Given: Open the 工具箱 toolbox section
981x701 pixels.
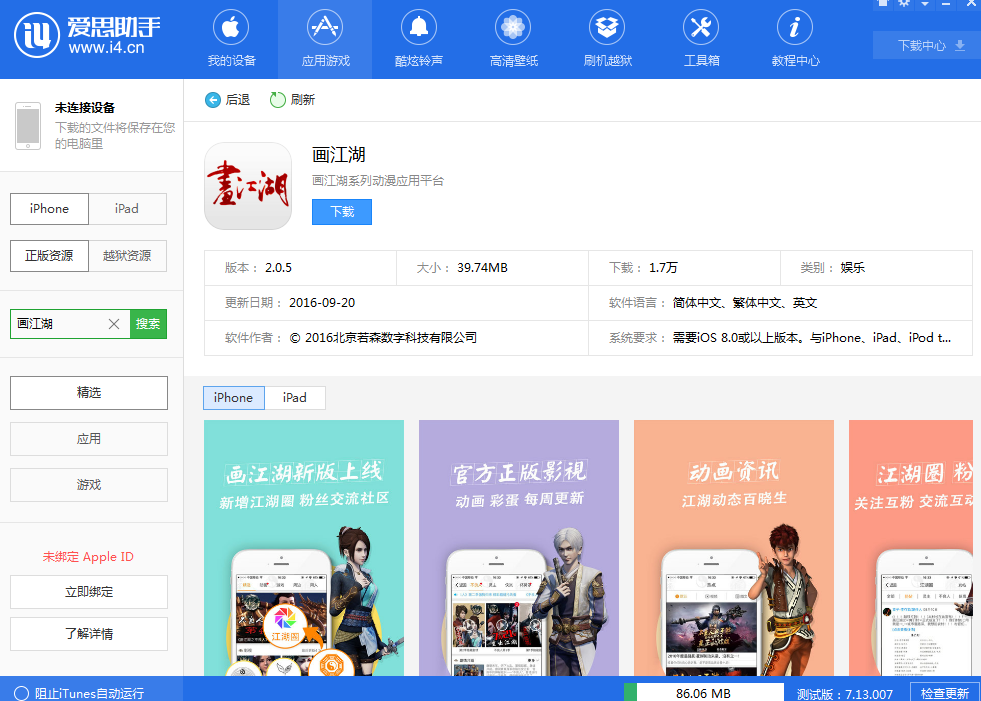Looking at the screenshot, I should pos(701,39).
